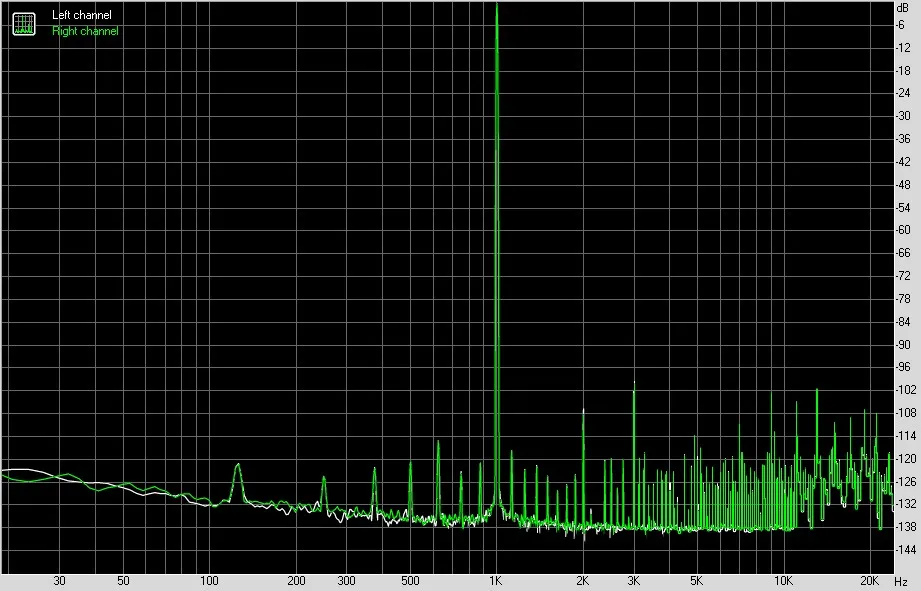Click the '-120' dB axis value
The height and width of the screenshot is (591, 921).
point(905,459)
